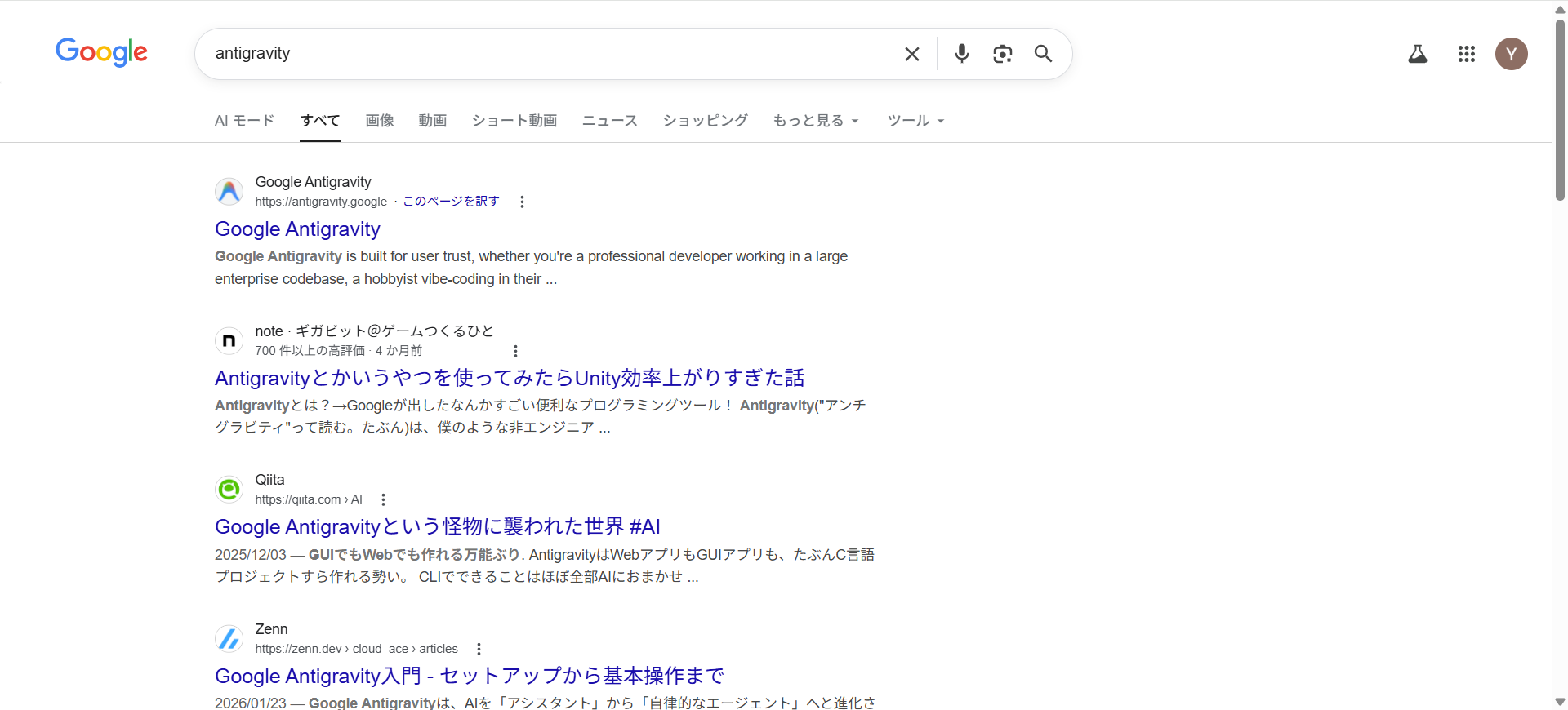The width and height of the screenshot is (1568, 710).
Task: Open Google Lens image search icon
Action: (x=1002, y=54)
